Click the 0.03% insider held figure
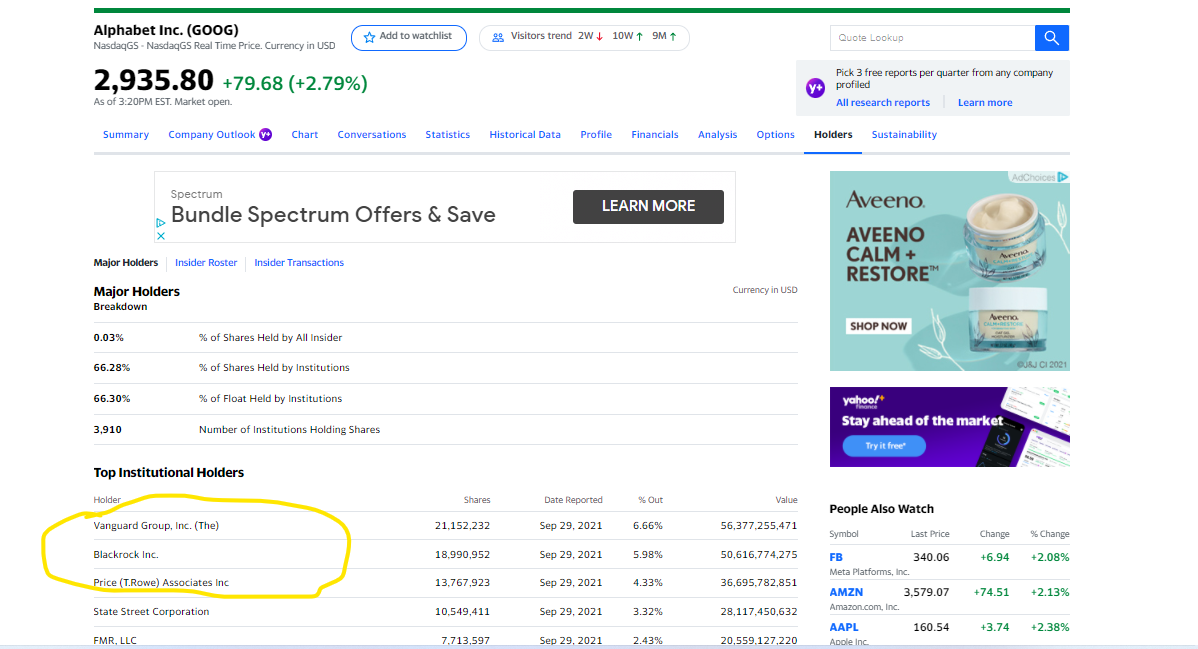 point(108,338)
